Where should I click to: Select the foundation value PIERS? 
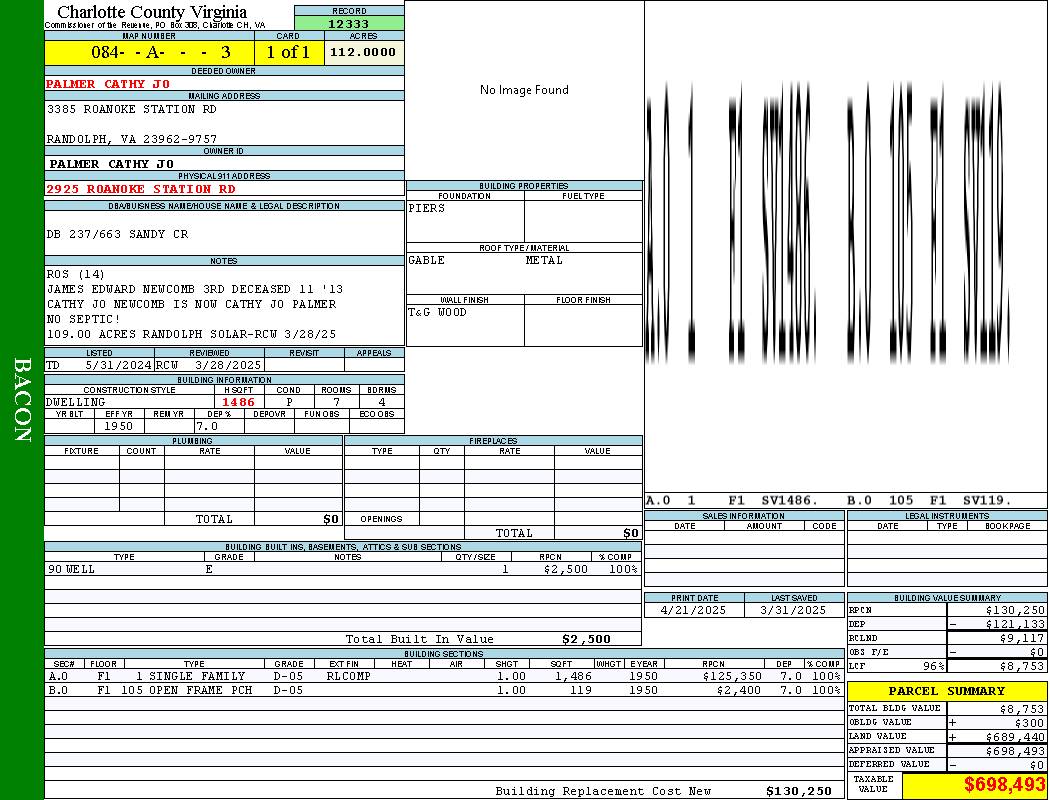tap(427, 208)
